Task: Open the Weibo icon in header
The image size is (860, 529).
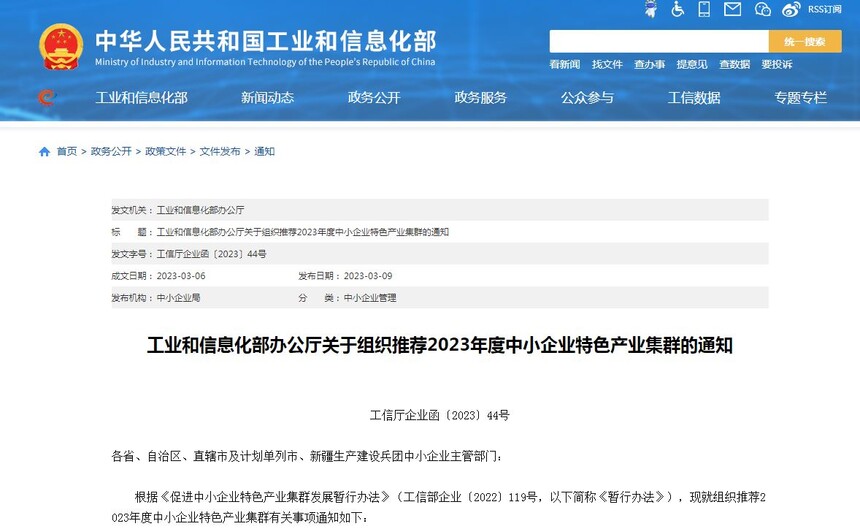Action: (791, 9)
